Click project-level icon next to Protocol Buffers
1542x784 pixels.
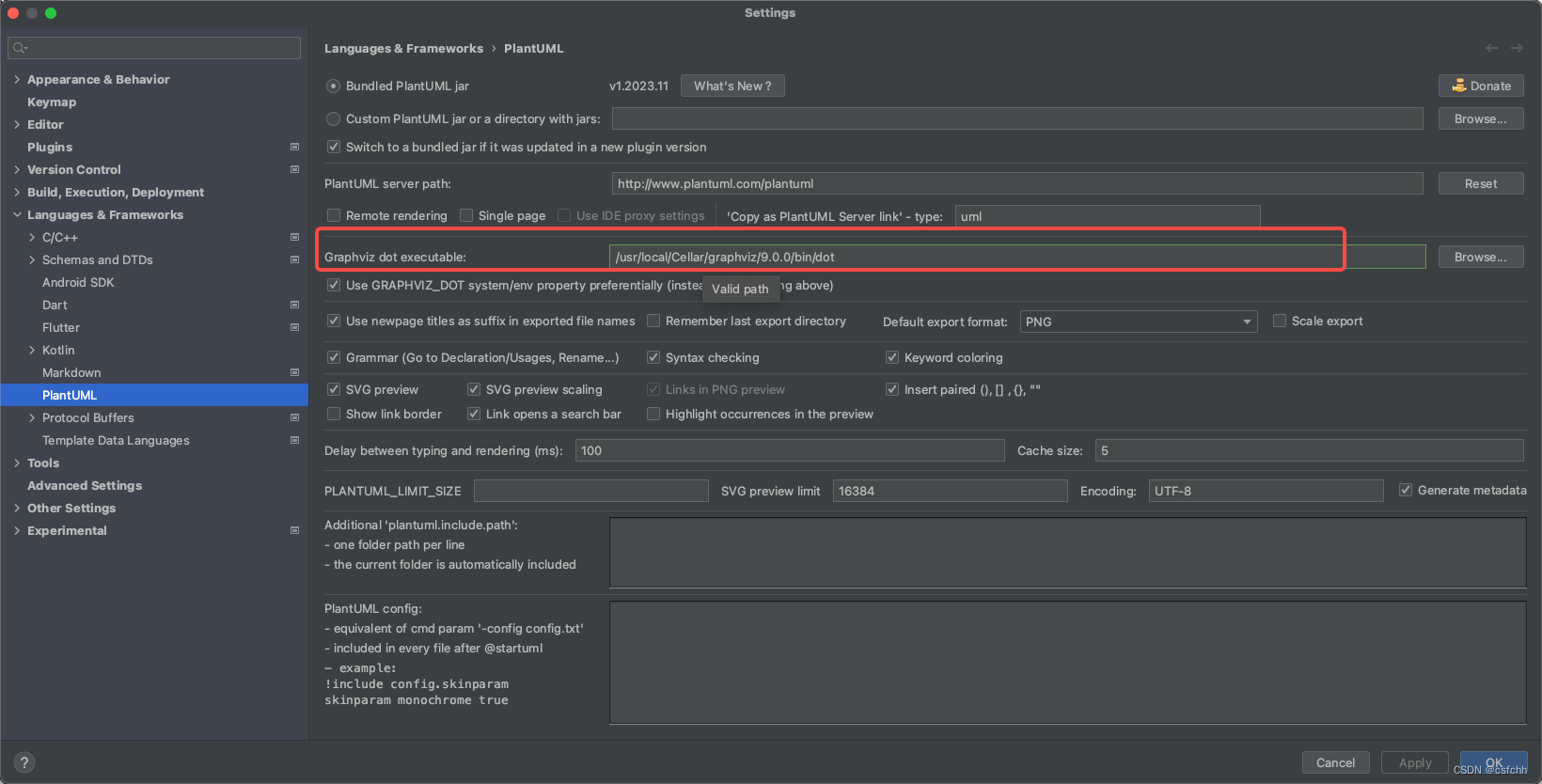[x=294, y=417]
